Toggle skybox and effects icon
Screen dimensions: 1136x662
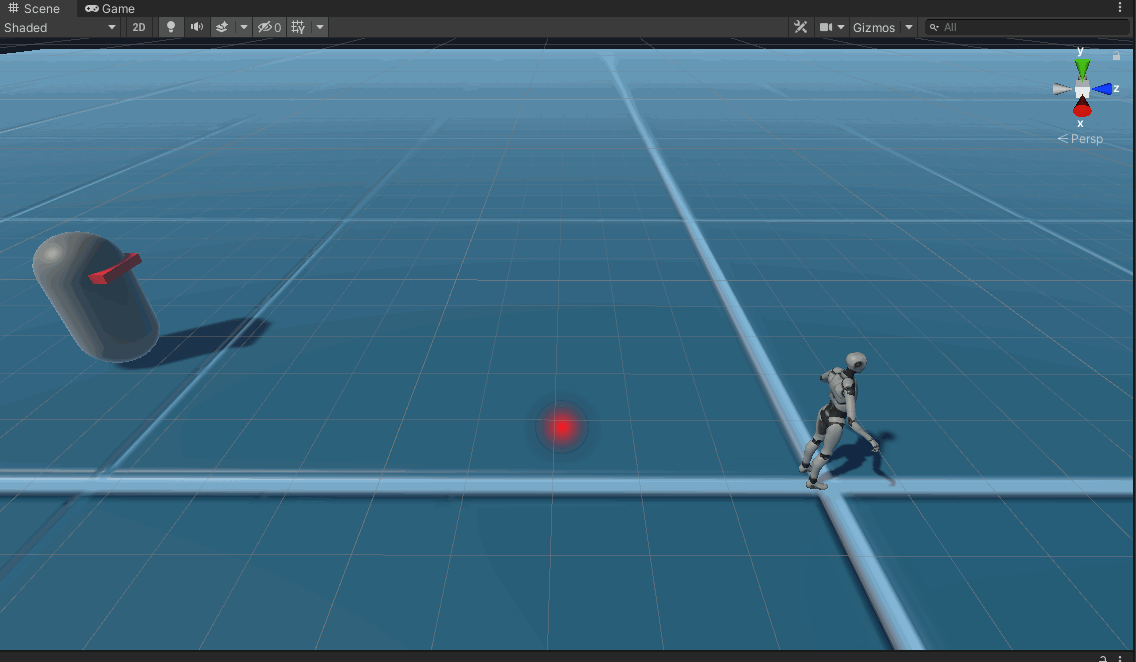[222, 28]
